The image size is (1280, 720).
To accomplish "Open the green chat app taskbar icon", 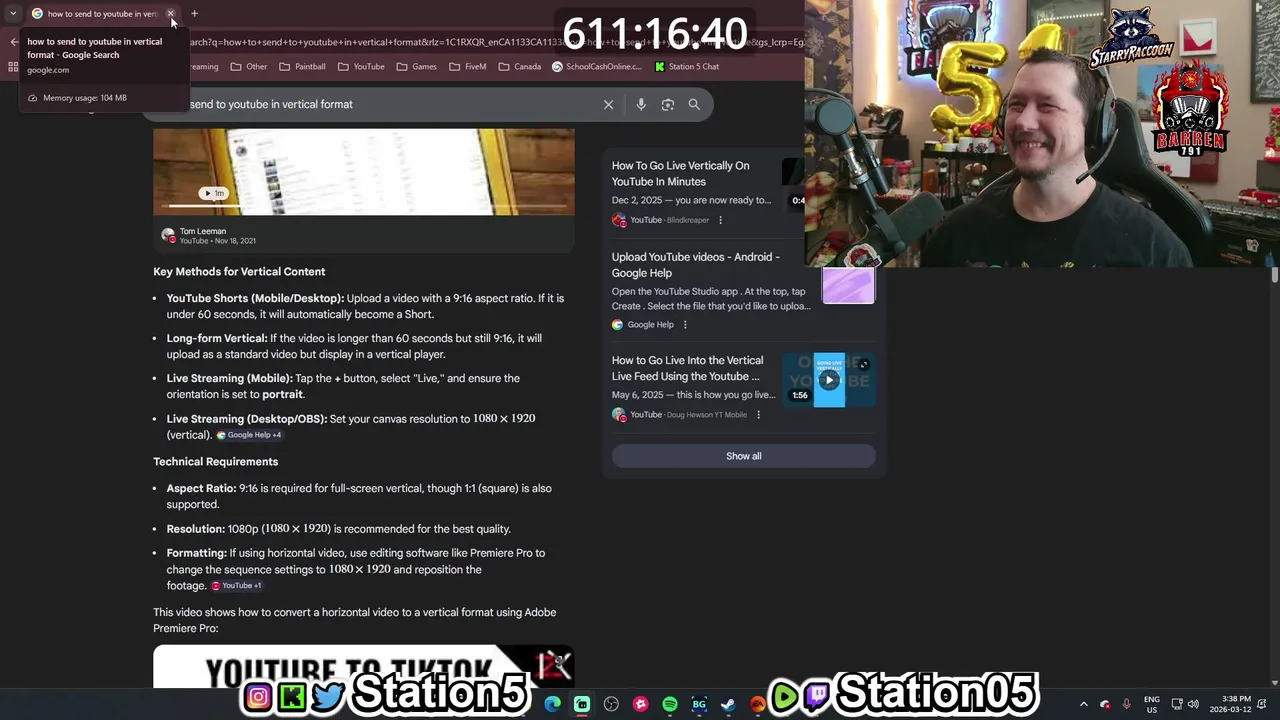I will [x=582, y=704].
